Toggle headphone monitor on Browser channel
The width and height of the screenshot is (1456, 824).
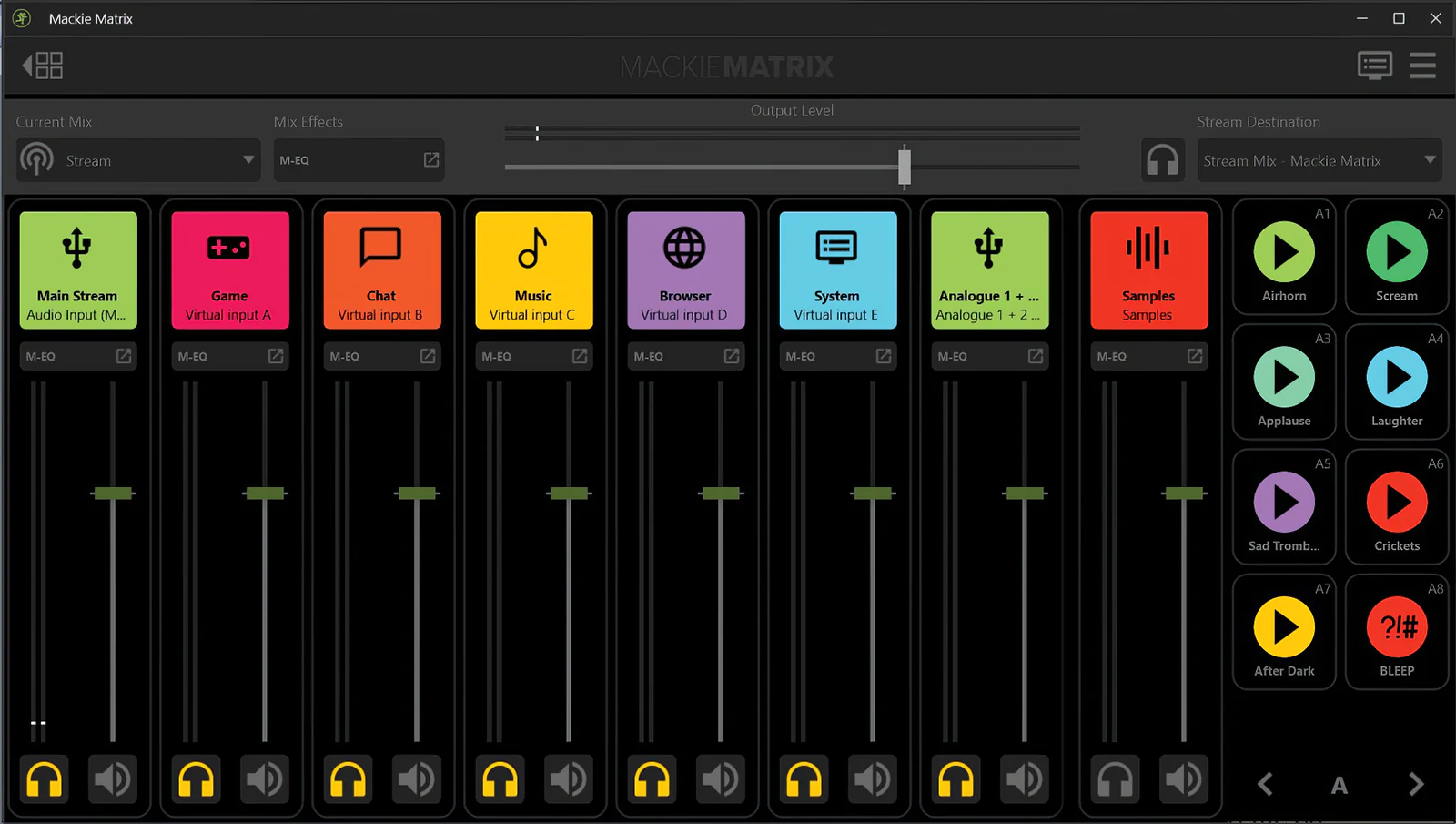pyautogui.click(x=652, y=779)
